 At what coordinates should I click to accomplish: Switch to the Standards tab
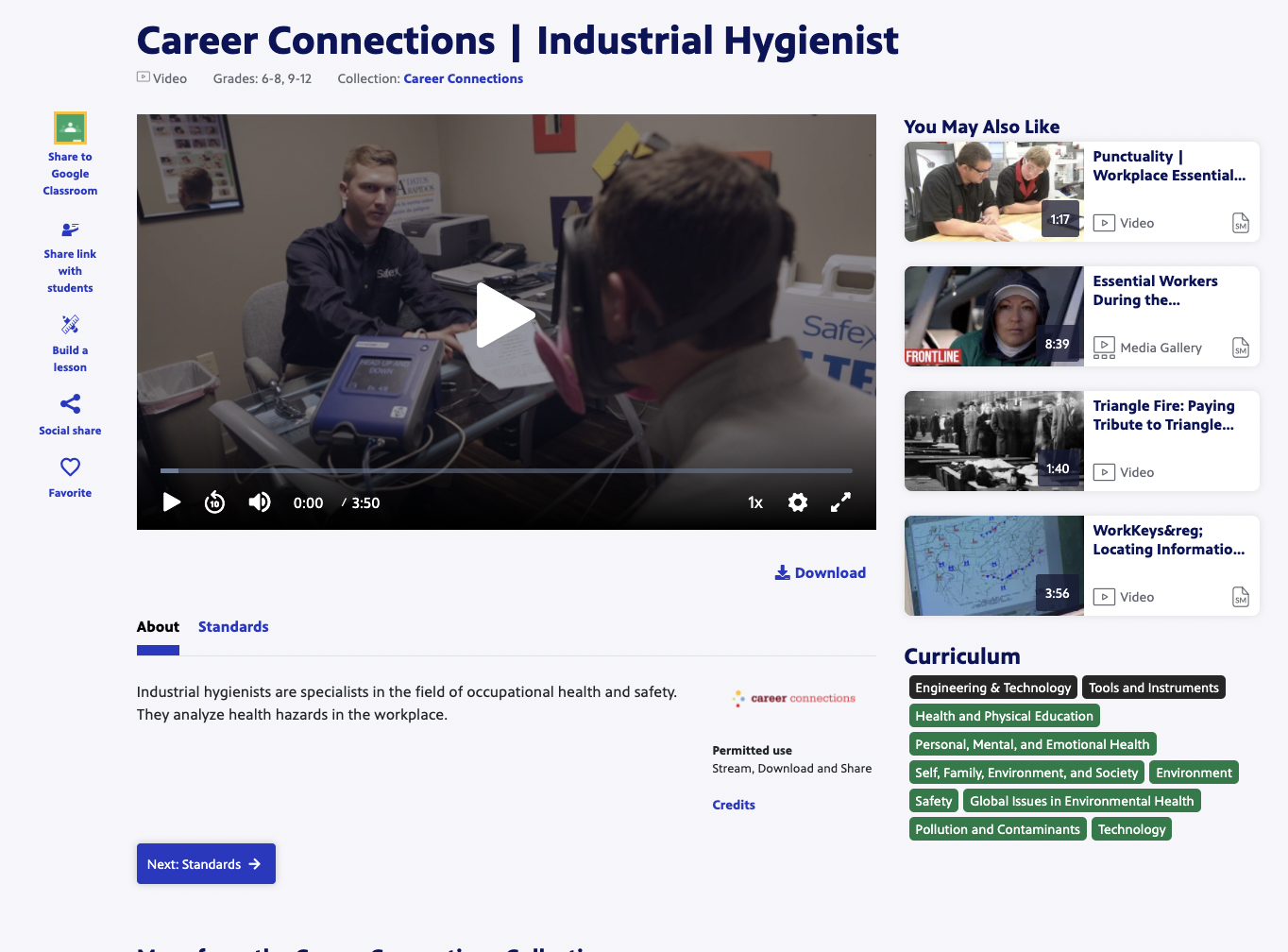click(233, 626)
